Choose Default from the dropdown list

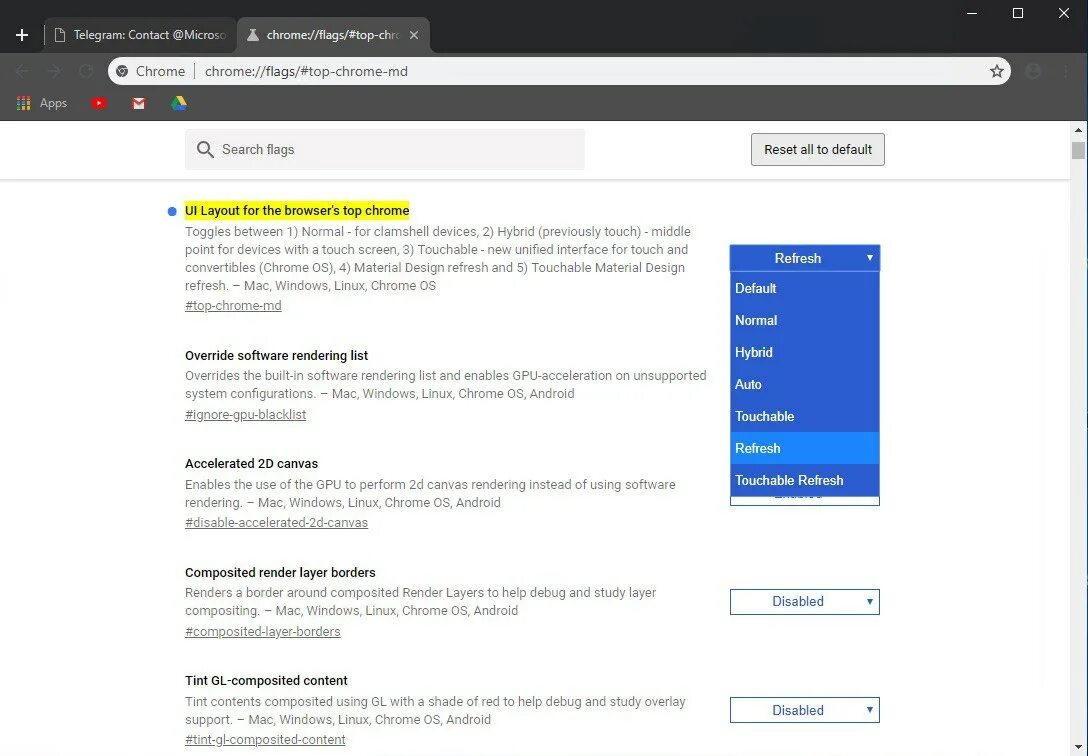(805, 289)
